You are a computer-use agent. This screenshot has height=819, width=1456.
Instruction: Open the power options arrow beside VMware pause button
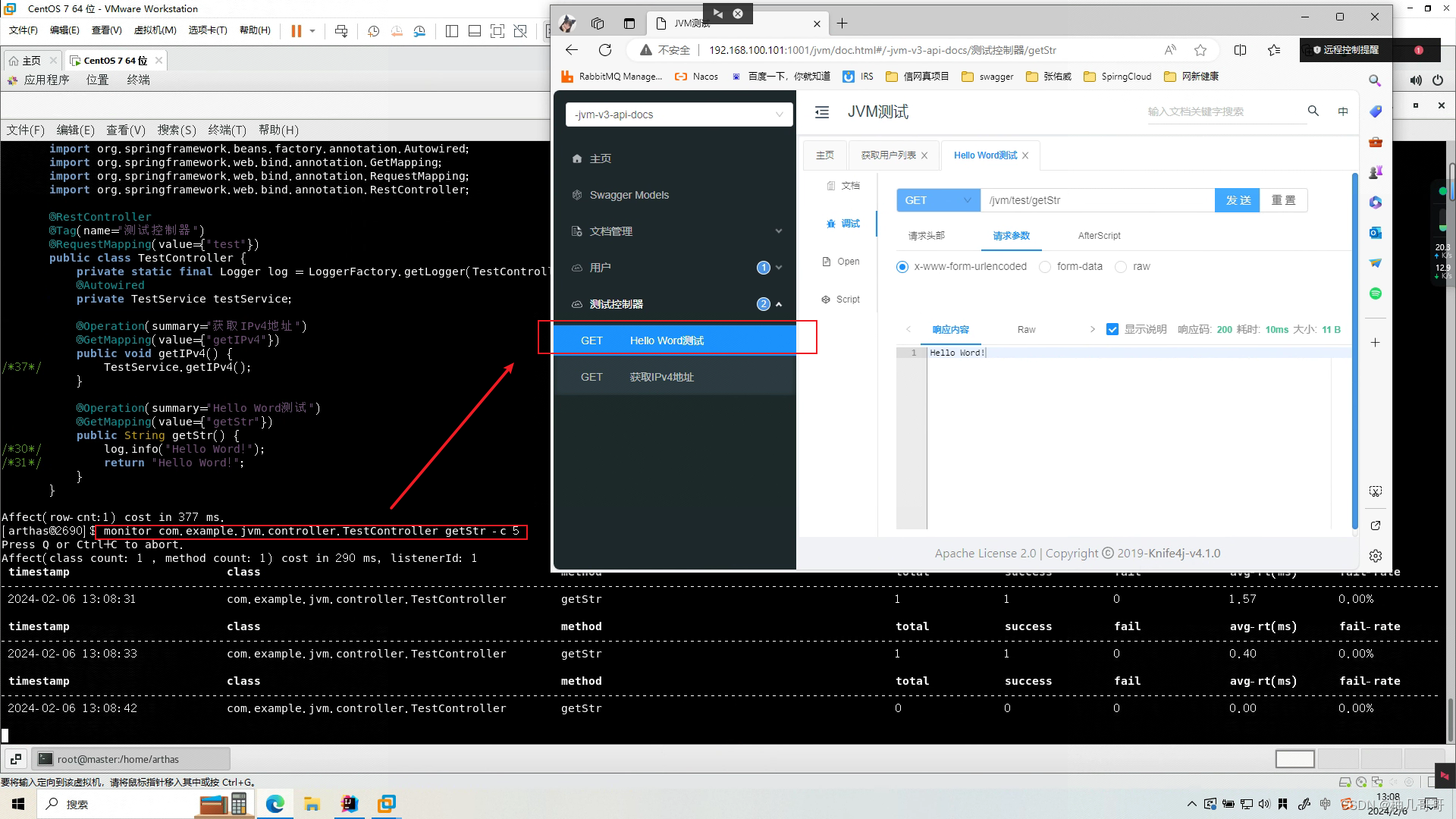pos(312,30)
